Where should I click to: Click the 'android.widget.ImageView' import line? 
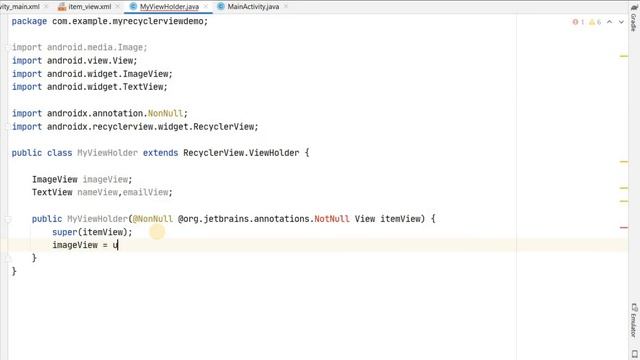tap(92, 74)
